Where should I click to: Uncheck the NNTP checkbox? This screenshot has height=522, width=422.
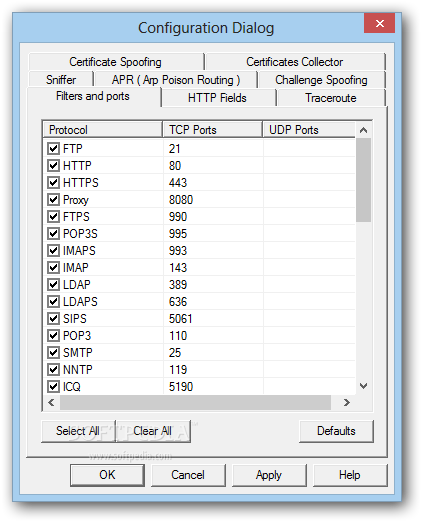(x=53, y=369)
